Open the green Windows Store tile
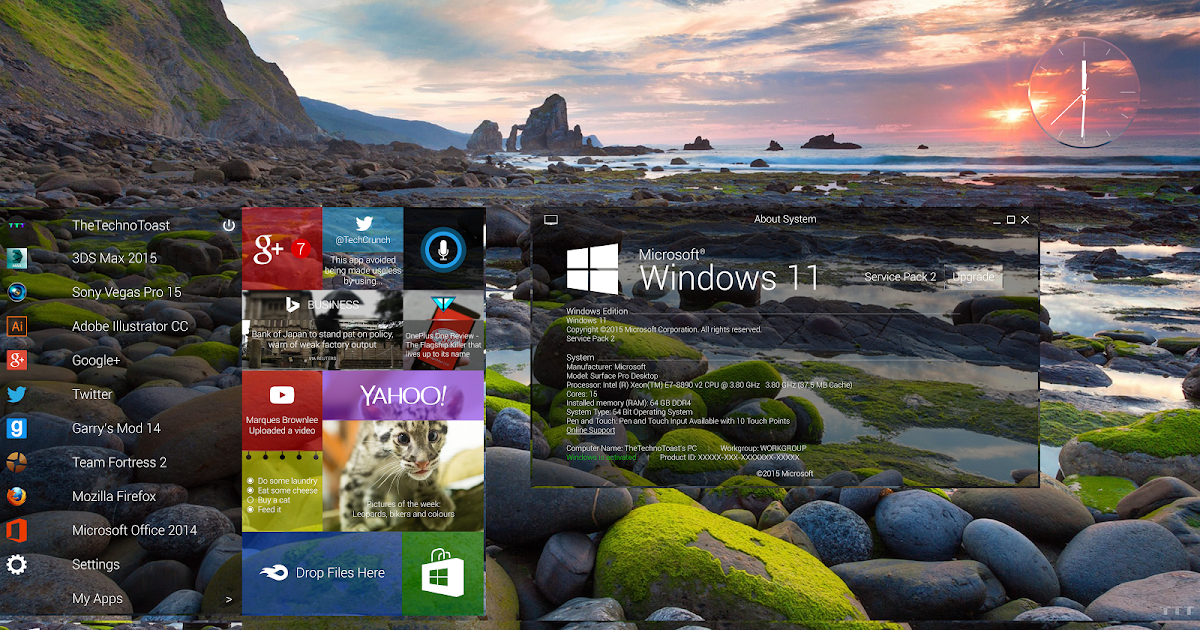 (443, 573)
